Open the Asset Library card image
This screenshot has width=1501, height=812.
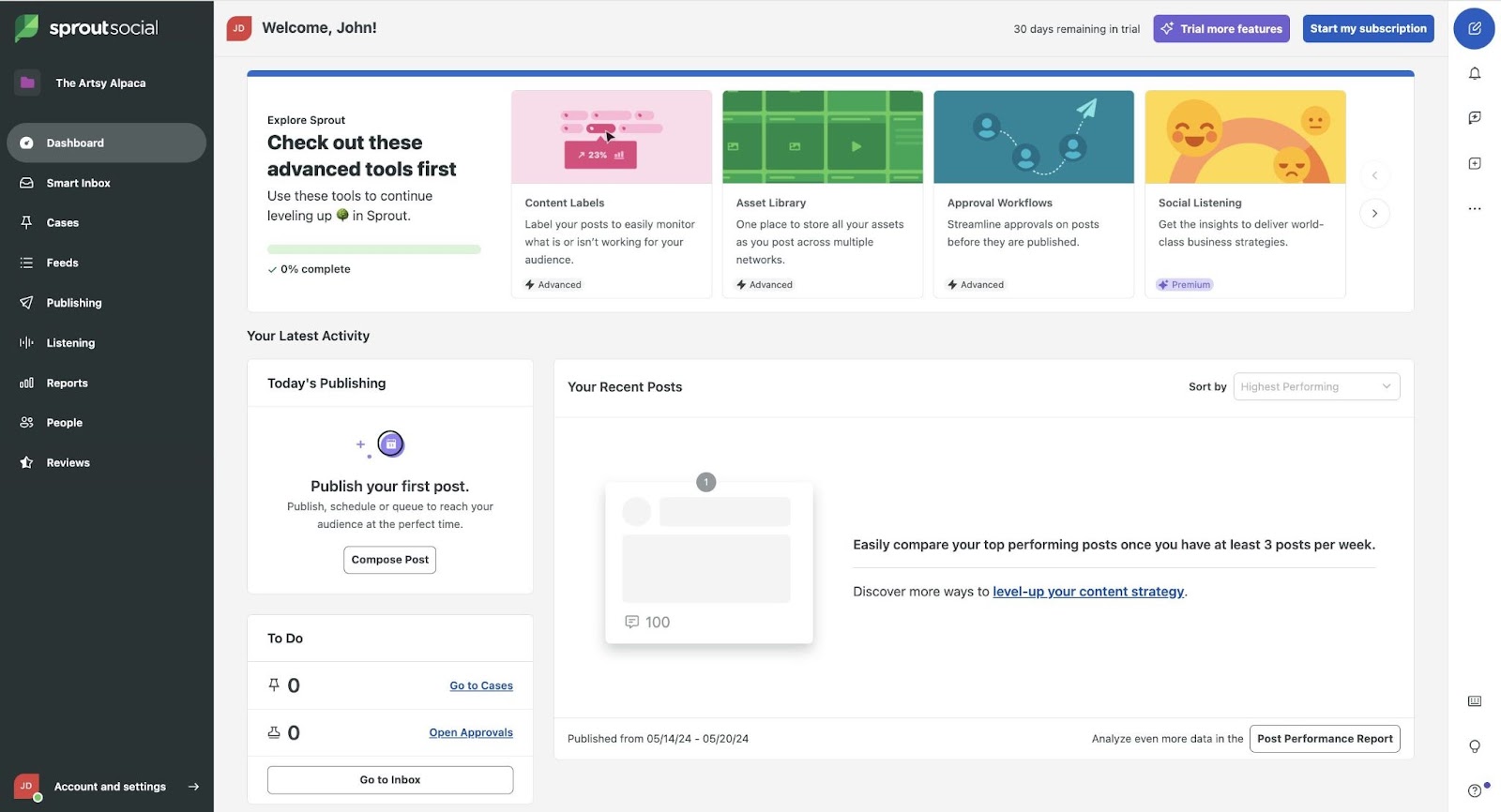click(823, 137)
